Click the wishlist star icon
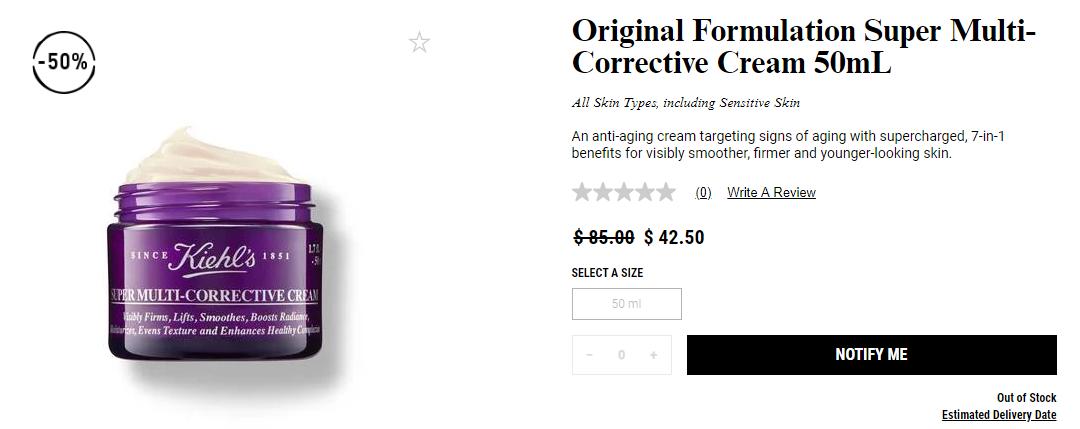Viewport: 1080px width, 429px height. (x=419, y=42)
